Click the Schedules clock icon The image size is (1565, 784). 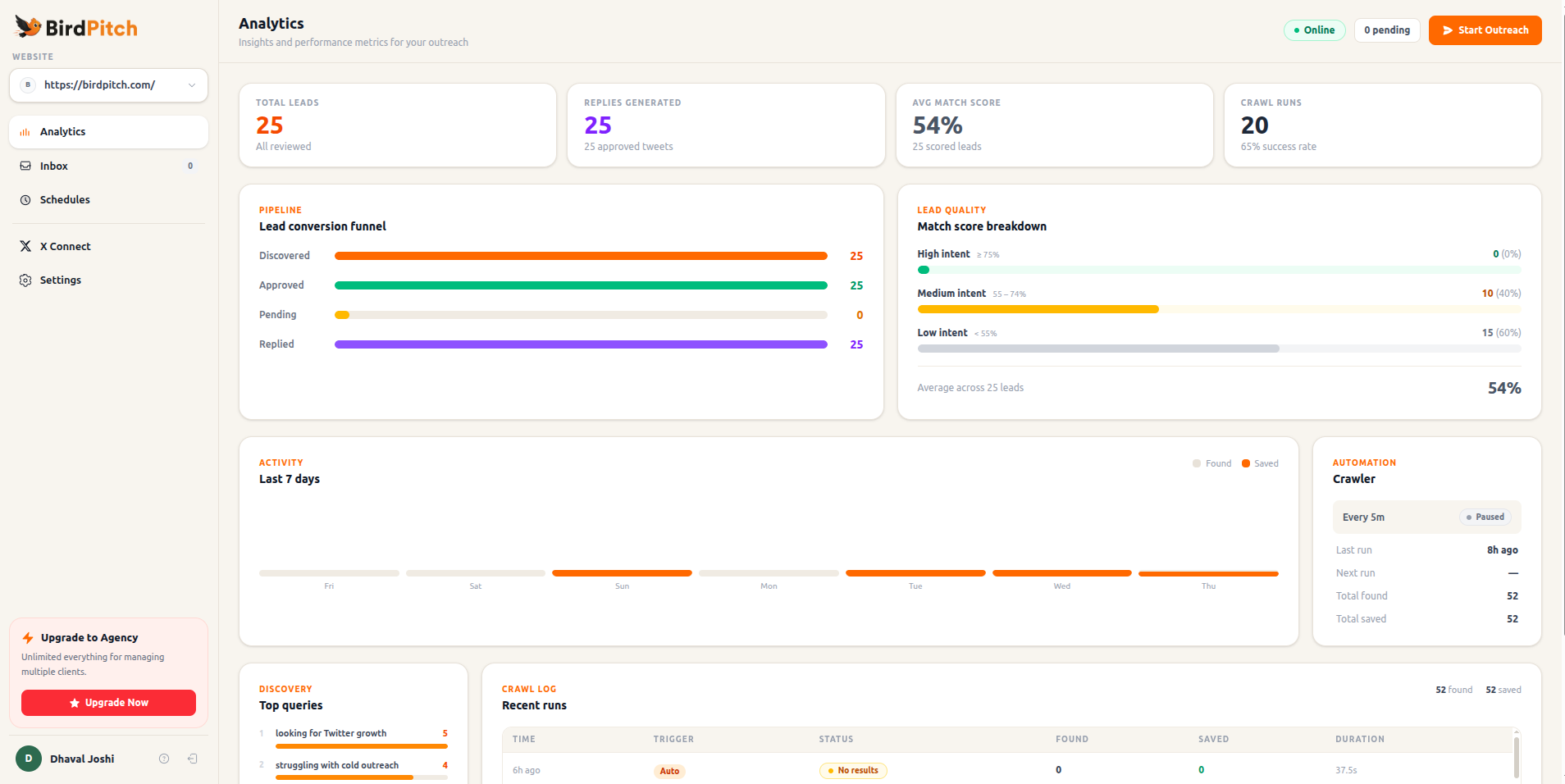point(25,200)
